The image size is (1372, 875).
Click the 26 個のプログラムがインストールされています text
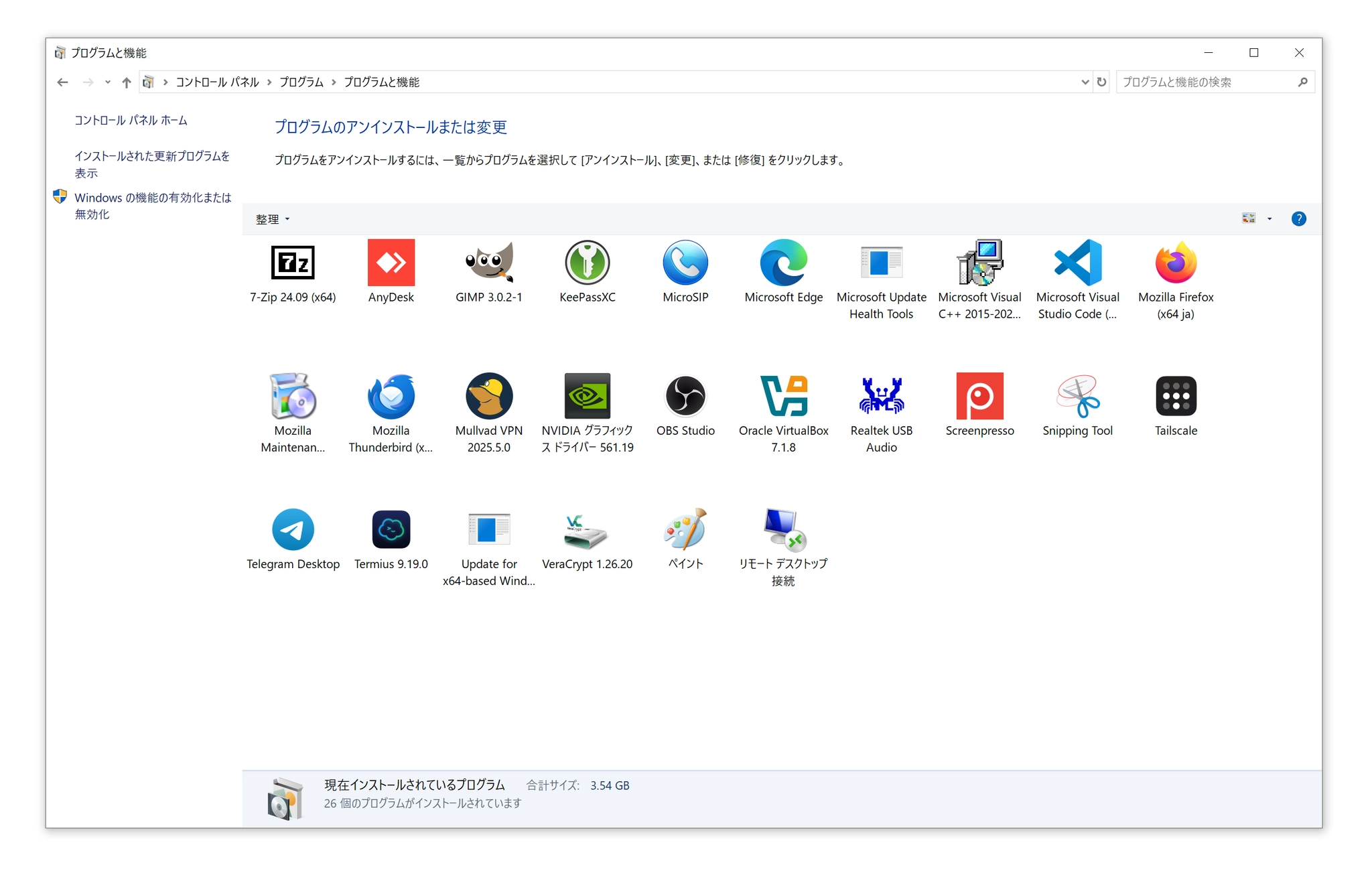point(423,803)
